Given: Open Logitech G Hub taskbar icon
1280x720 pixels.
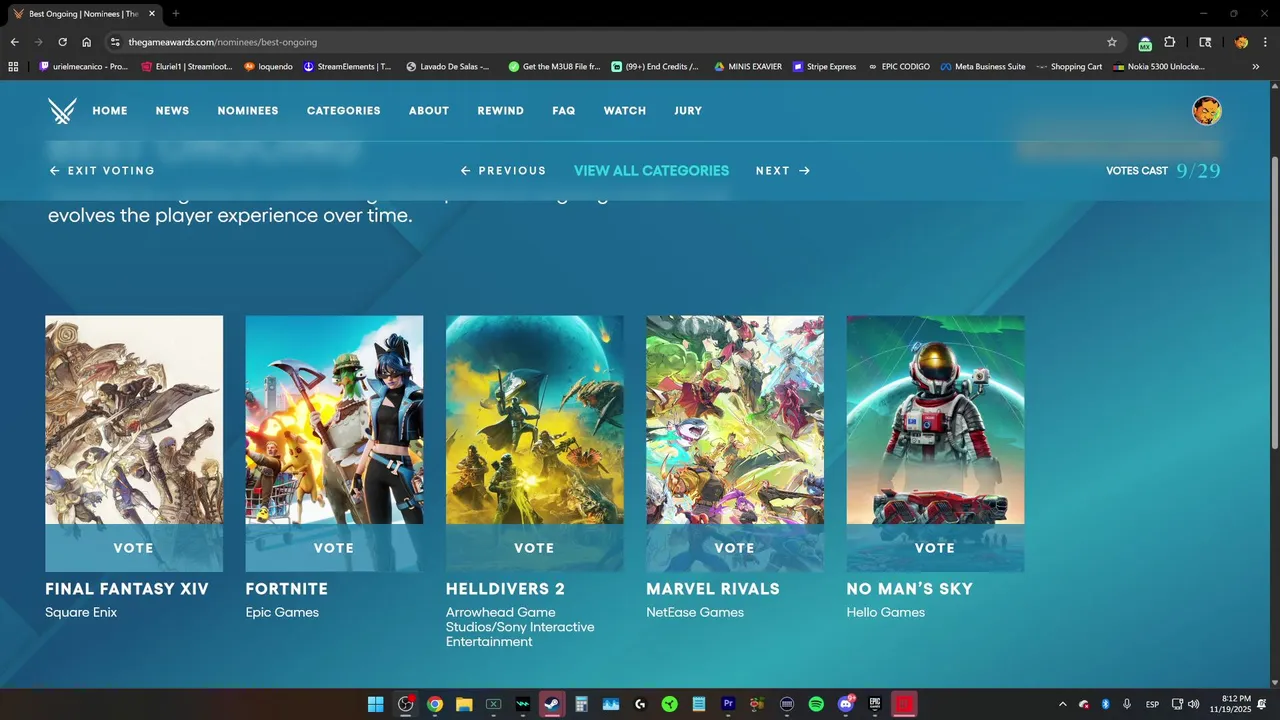Looking at the screenshot, I should [x=640, y=704].
